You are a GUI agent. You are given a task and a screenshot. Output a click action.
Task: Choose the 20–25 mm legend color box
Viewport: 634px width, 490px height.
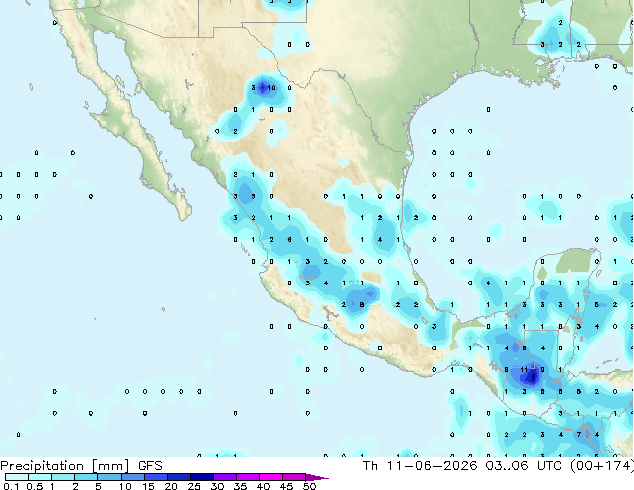[x=178, y=477]
